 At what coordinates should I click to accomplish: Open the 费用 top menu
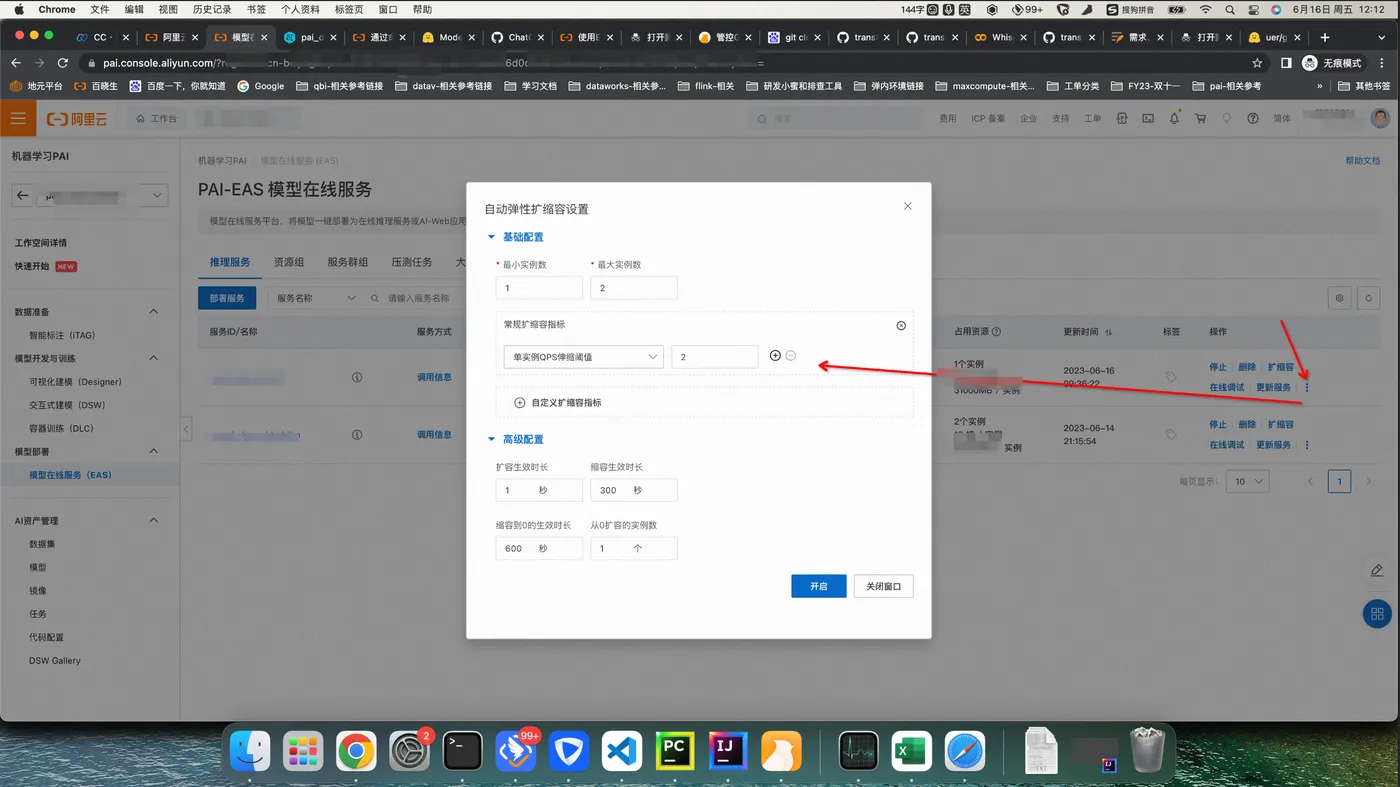tap(948, 119)
